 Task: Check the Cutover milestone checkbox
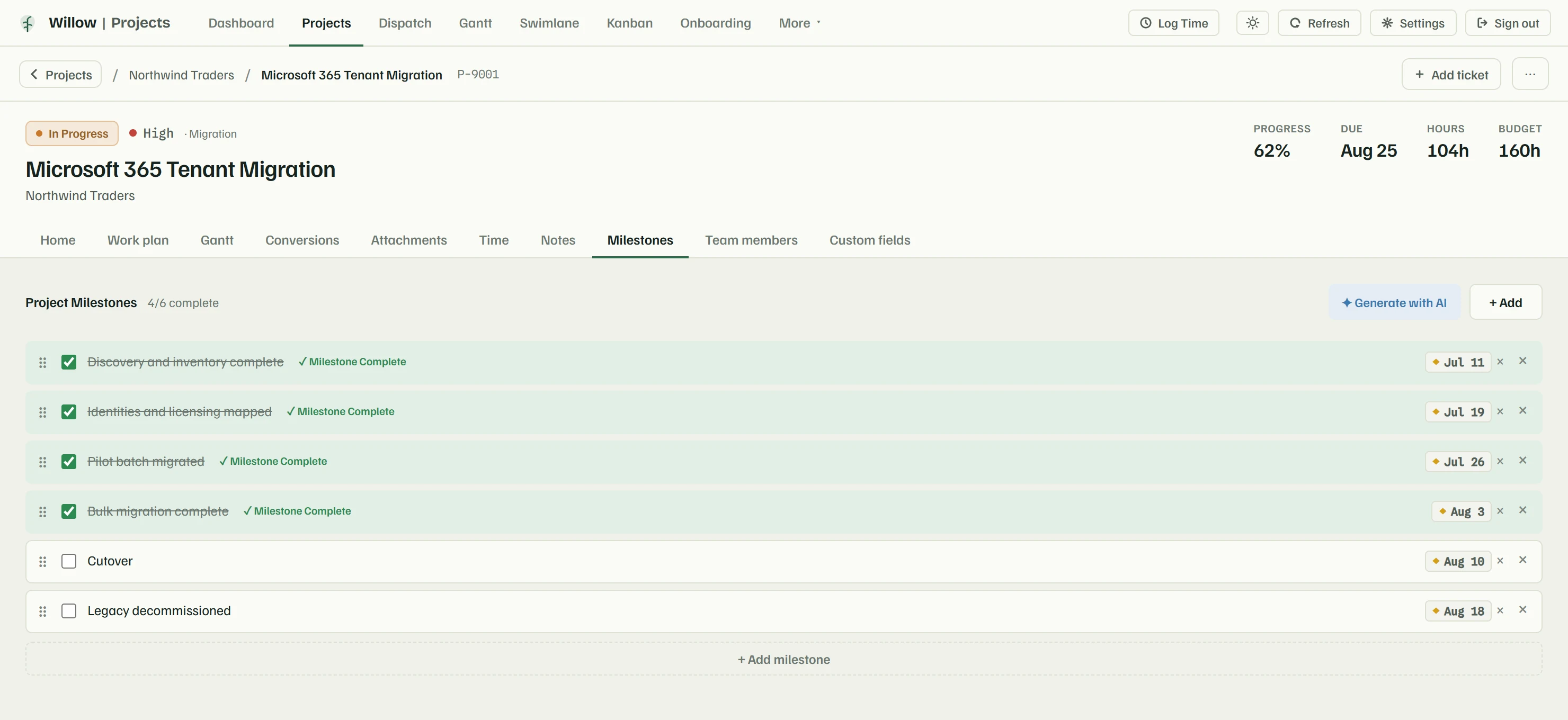click(69, 561)
